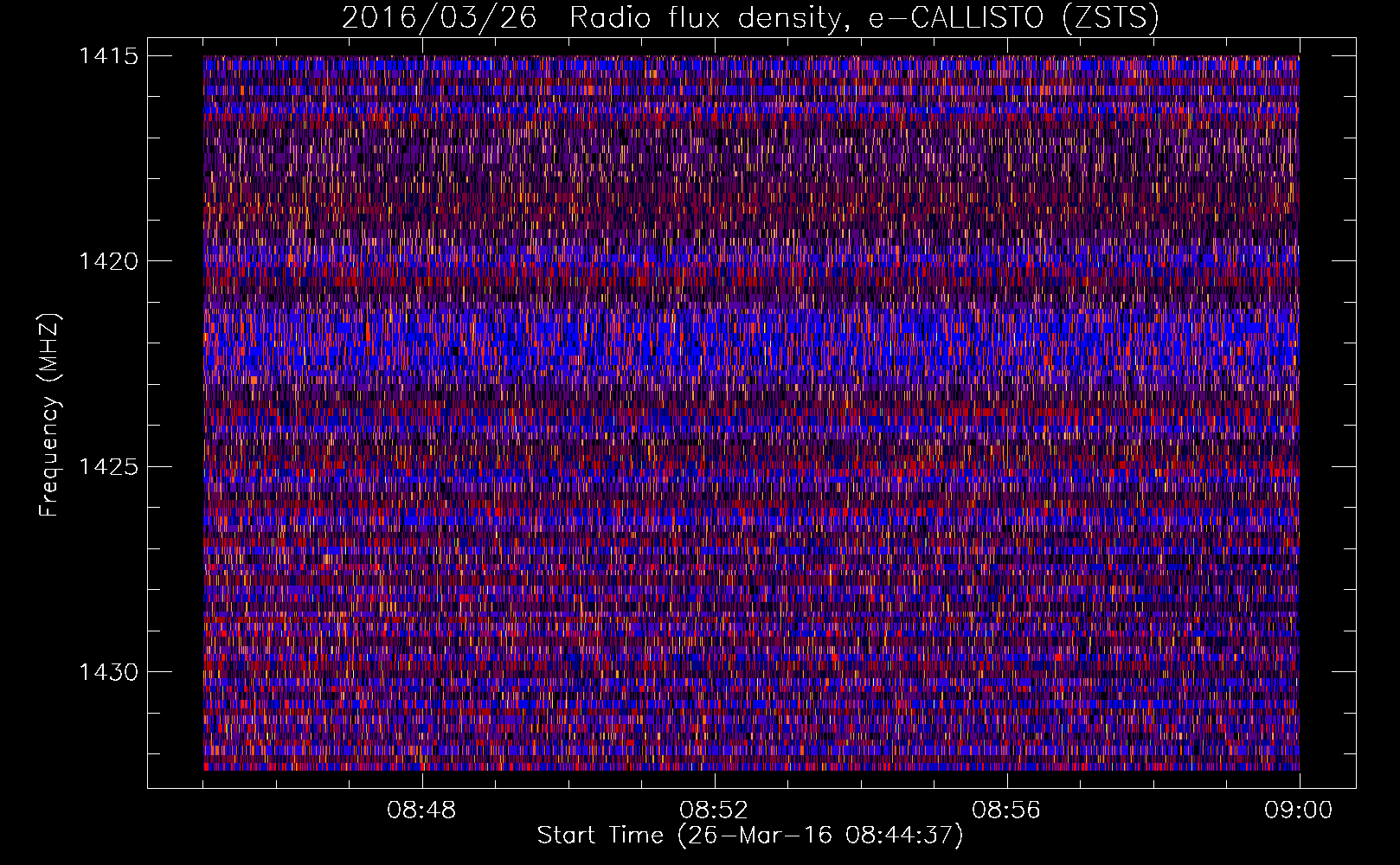Viewport: 1400px width, 865px height.
Task: Click the 1430 frequency tick label
Action: [108, 672]
